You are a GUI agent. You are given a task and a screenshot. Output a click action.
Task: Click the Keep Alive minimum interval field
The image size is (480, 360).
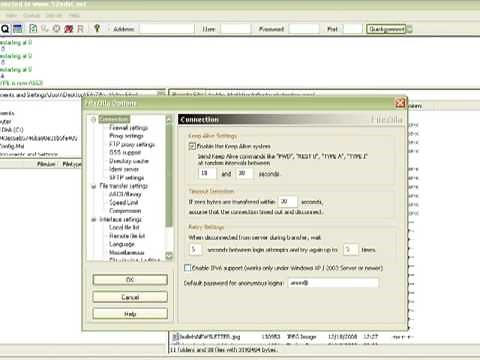[x=207, y=173]
